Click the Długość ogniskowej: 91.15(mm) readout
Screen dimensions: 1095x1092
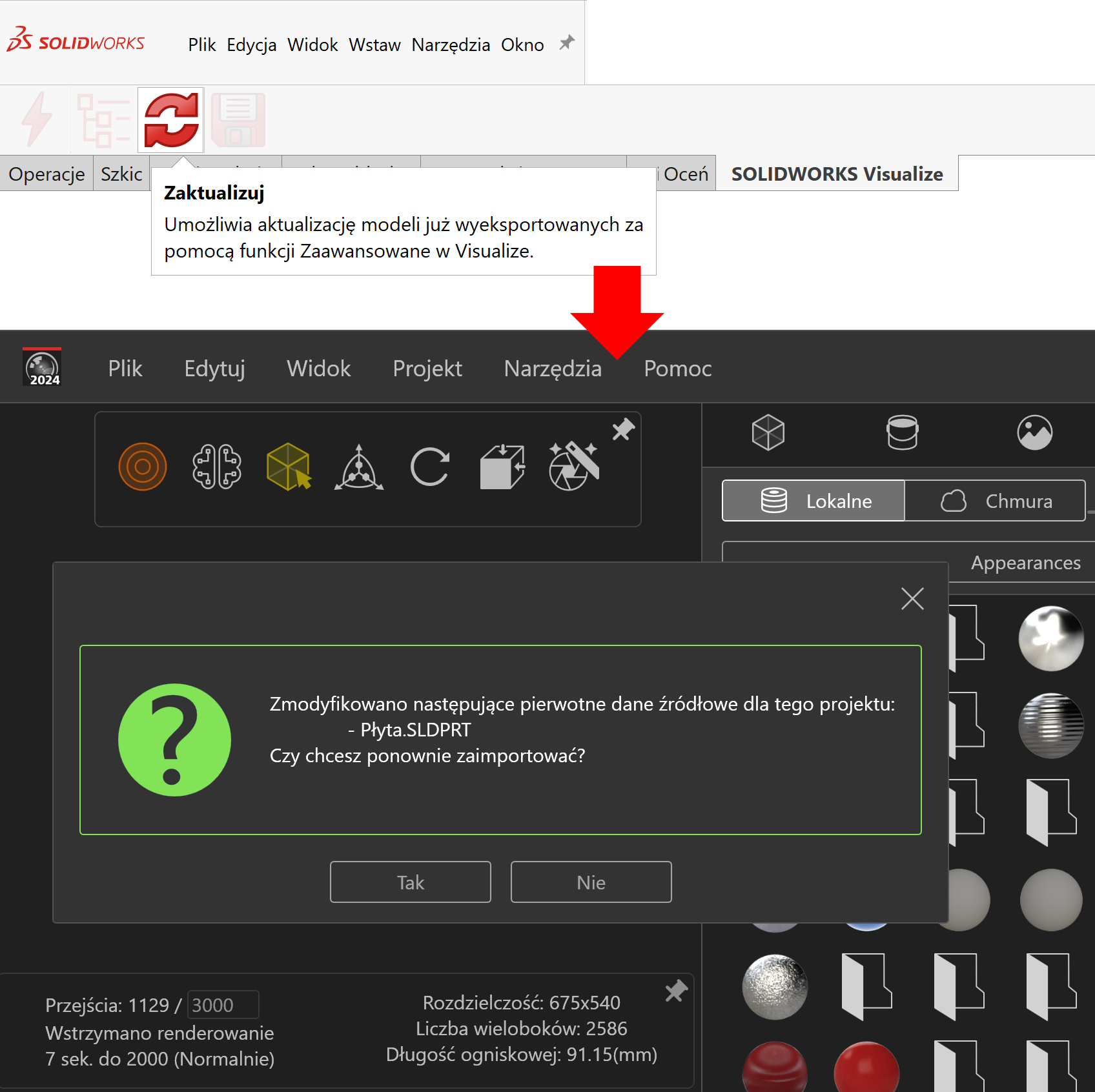(x=522, y=1055)
